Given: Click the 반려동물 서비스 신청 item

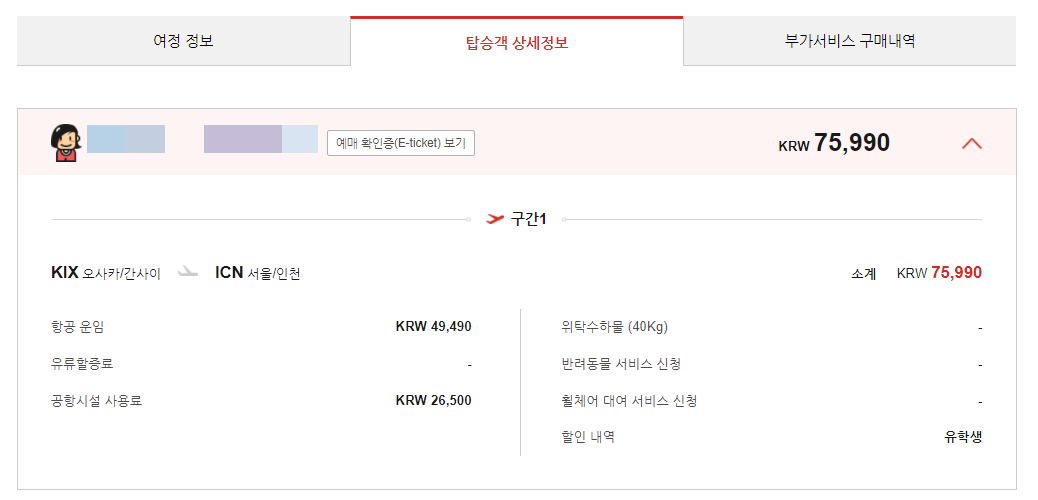Looking at the screenshot, I should tap(620, 364).
